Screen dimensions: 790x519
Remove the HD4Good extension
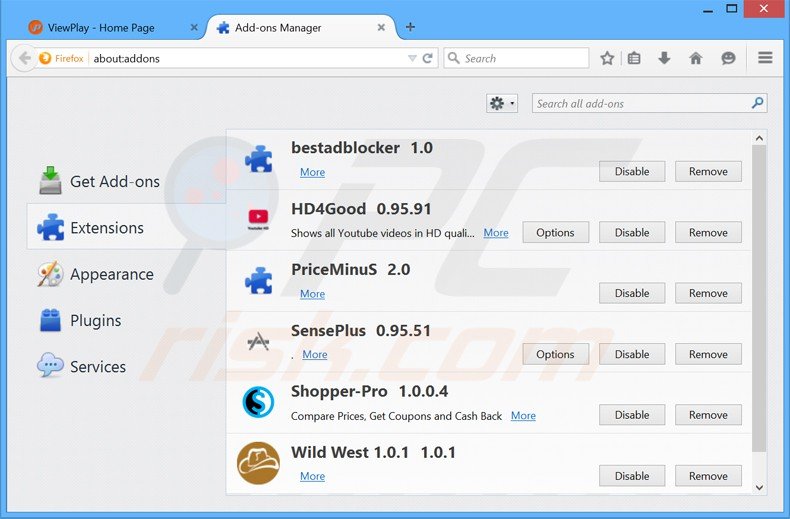point(708,232)
